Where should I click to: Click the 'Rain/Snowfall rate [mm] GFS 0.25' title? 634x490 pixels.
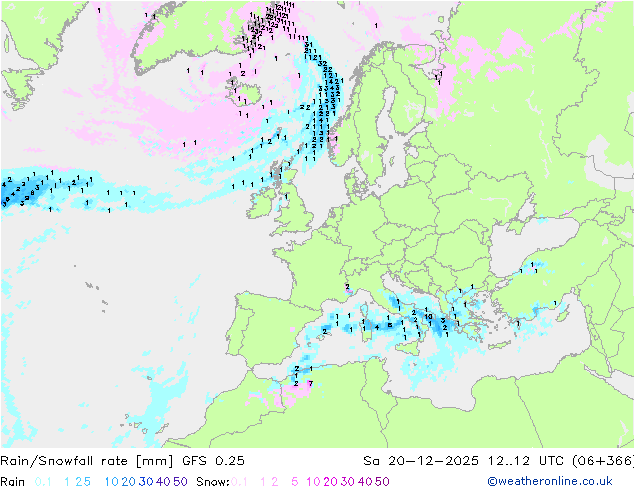[122, 460]
